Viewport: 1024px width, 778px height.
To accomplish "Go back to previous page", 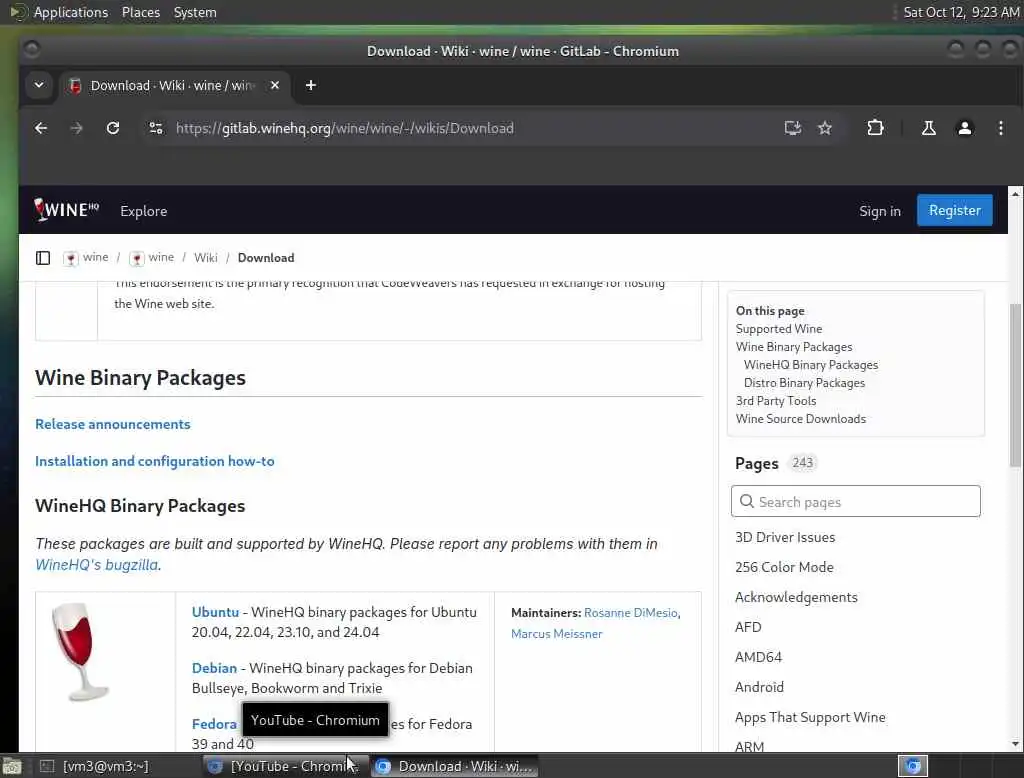I will pyautogui.click(x=41, y=128).
